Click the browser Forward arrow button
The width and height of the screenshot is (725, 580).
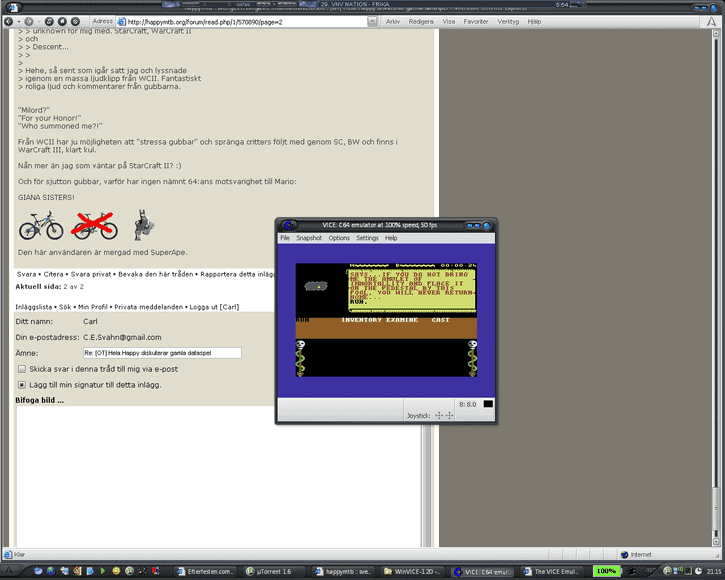29,21
